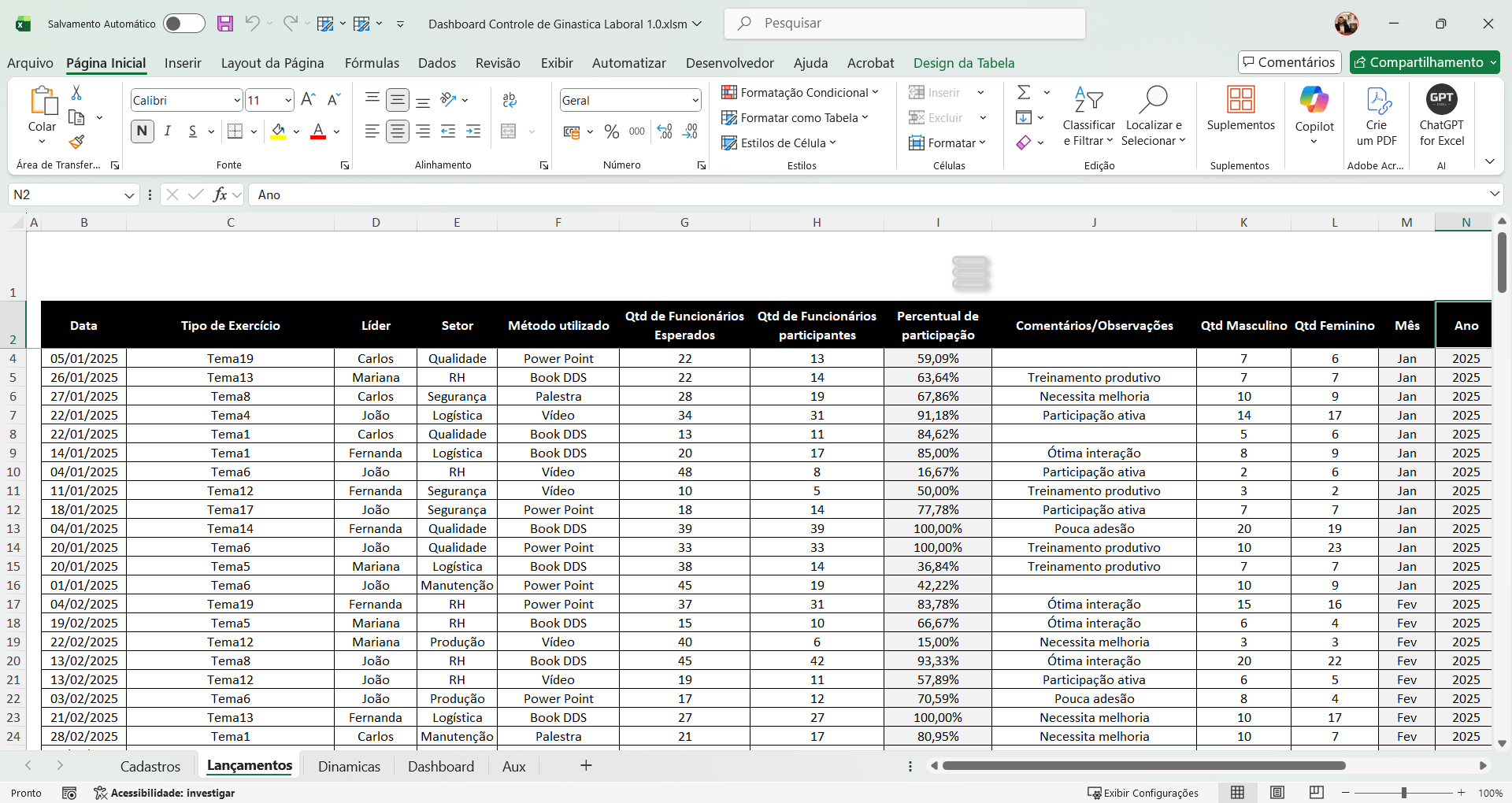Select the format painter brush icon

click(x=76, y=142)
